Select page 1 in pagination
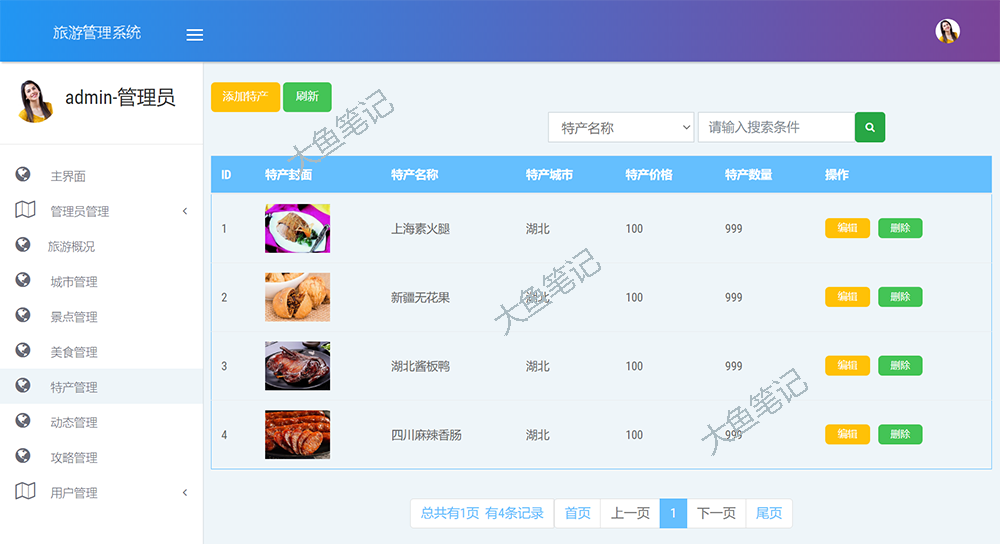This screenshot has width=1000, height=544. (673, 513)
